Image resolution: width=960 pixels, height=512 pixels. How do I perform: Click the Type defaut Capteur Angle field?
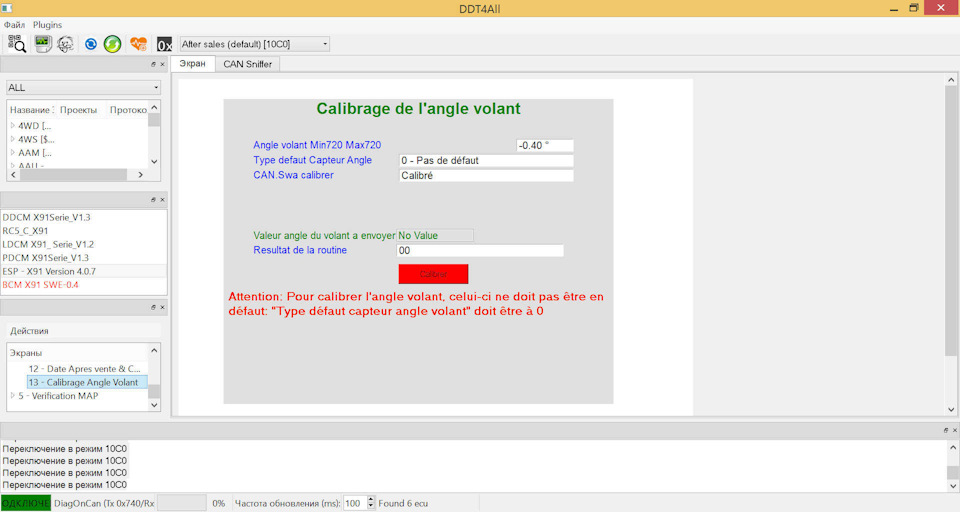(x=486, y=160)
